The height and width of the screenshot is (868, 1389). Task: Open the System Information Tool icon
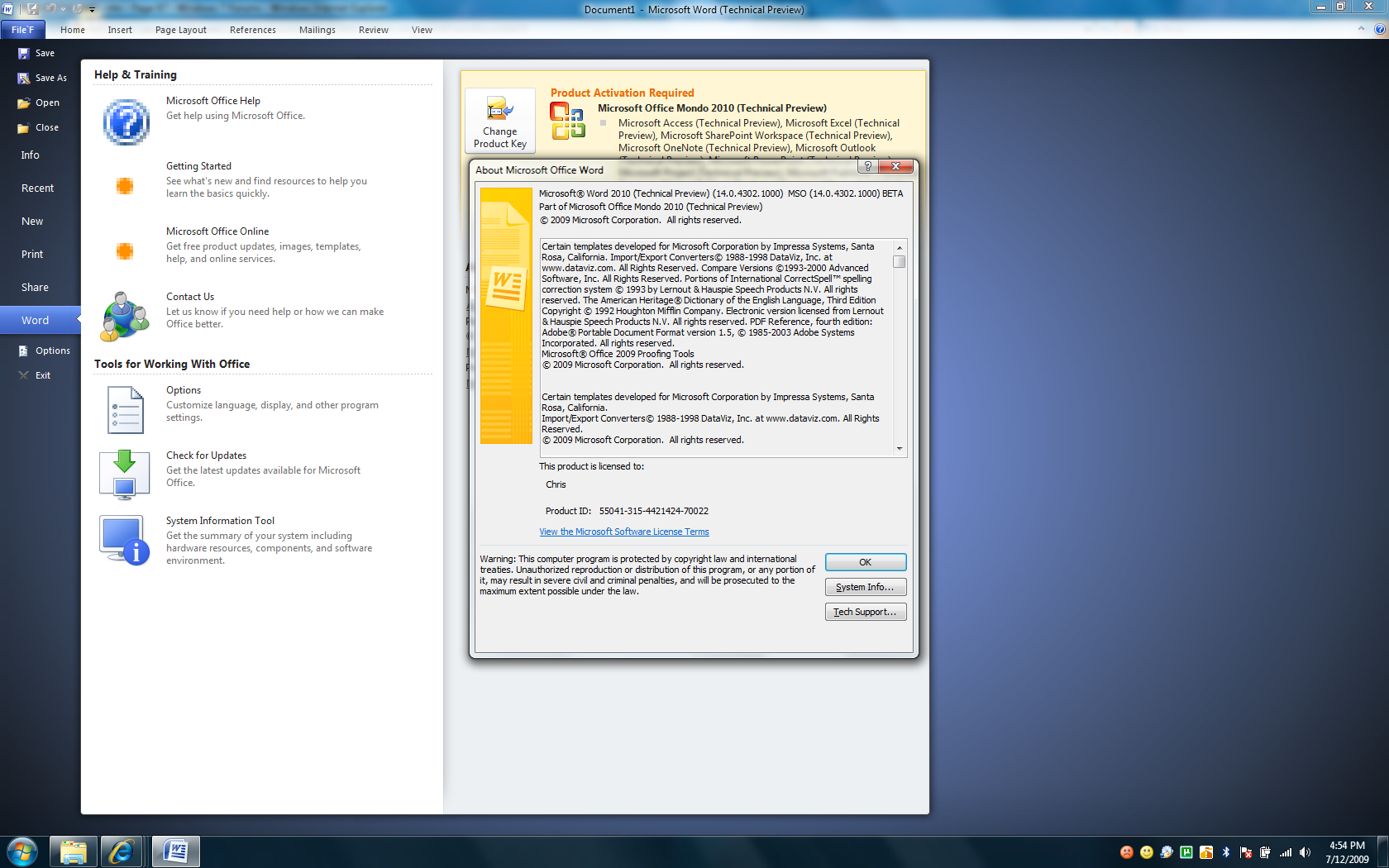[x=125, y=540]
